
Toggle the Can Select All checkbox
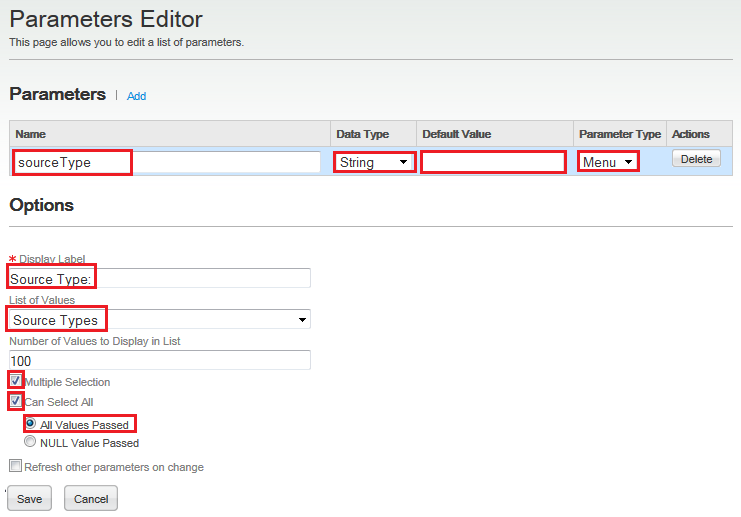click(x=16, y=401)
